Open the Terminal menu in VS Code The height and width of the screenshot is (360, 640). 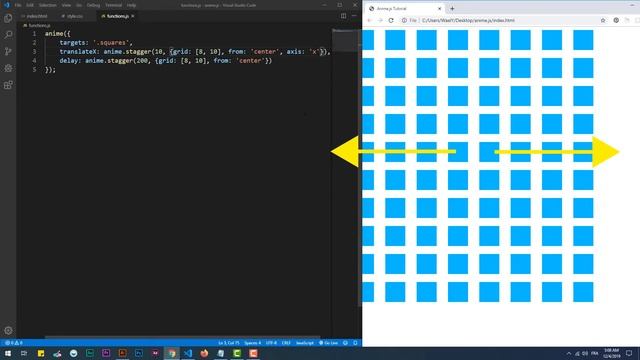(x=113, y=5)
